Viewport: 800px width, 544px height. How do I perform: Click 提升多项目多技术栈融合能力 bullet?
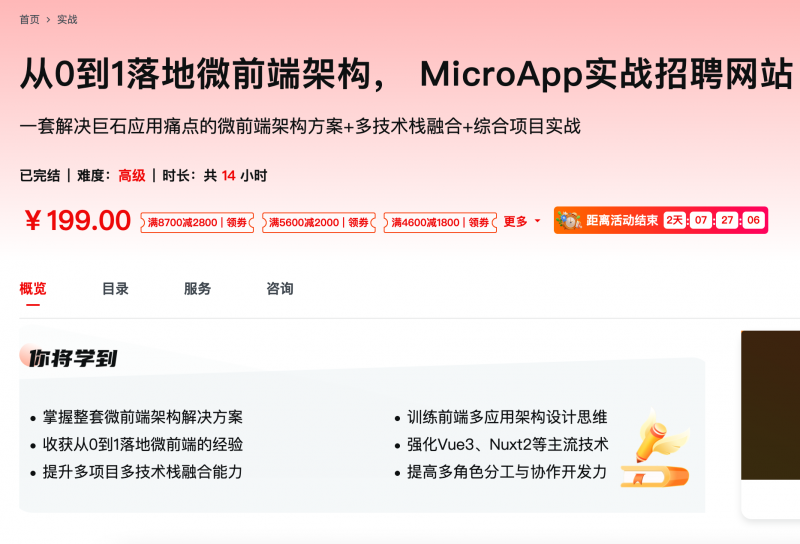tap(142, 472)
